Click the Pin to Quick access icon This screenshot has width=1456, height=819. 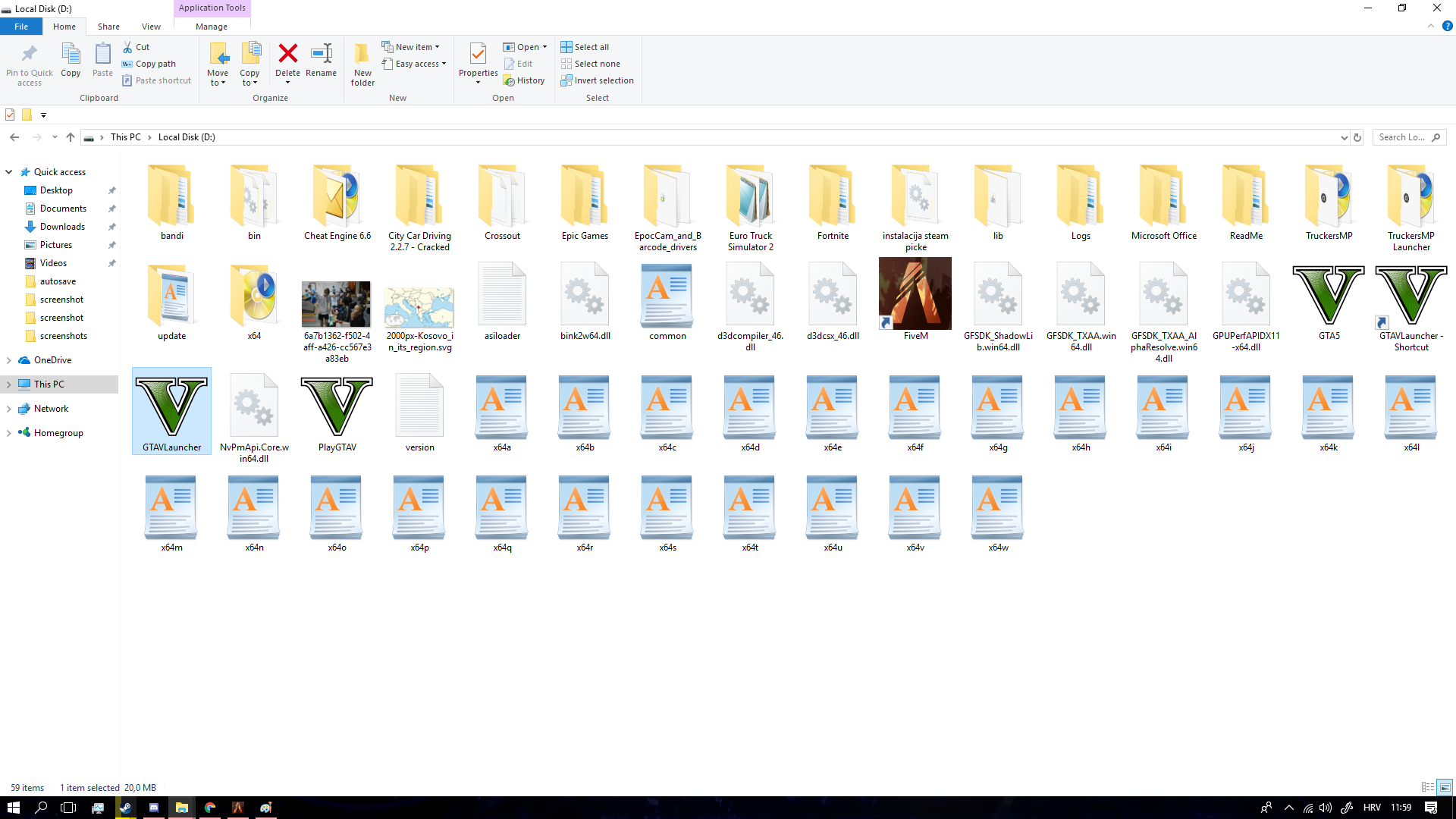(x=30, y=64)
